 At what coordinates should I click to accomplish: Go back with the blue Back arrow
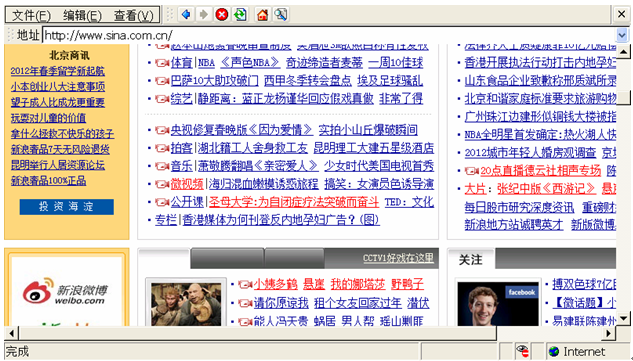(x=186, y=15)
